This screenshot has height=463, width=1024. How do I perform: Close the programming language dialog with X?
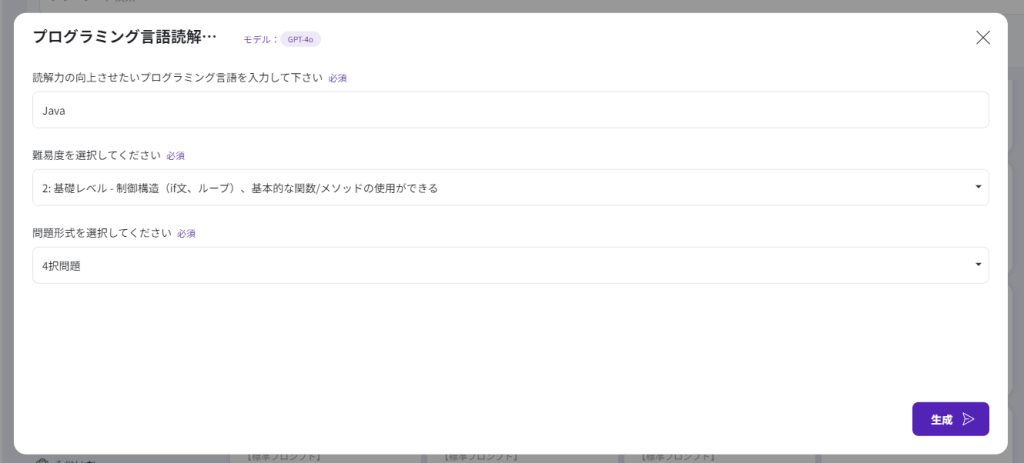click(x=982, y=38)
